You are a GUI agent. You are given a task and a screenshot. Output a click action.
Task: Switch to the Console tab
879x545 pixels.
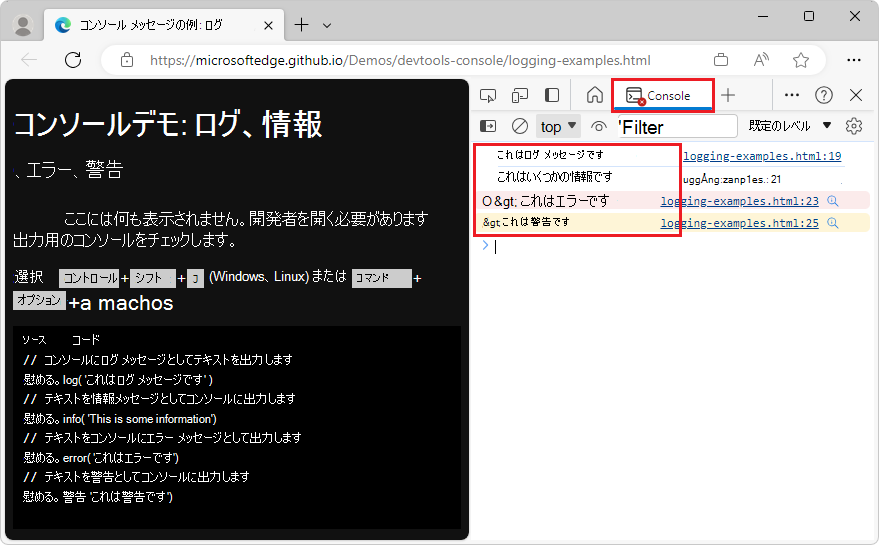click(663, 96)
